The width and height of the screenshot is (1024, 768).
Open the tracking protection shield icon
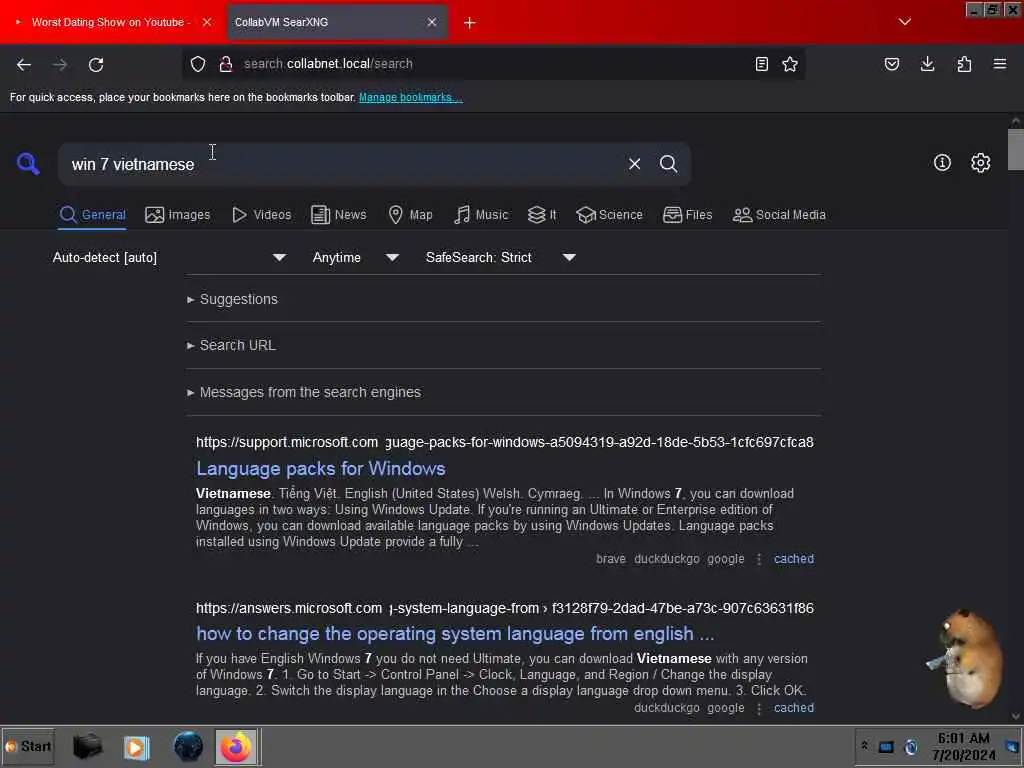pos(198,64)
